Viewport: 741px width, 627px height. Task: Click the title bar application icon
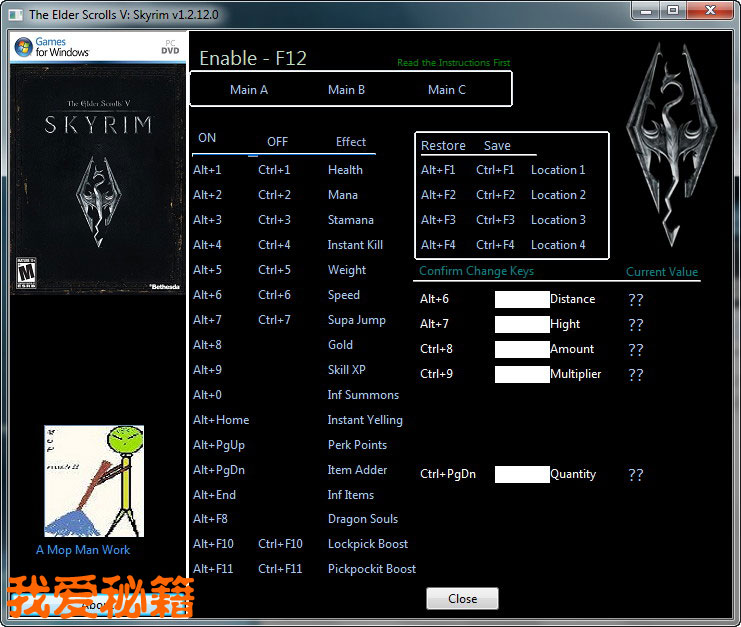pyautogui.click(x=15, y=14)
